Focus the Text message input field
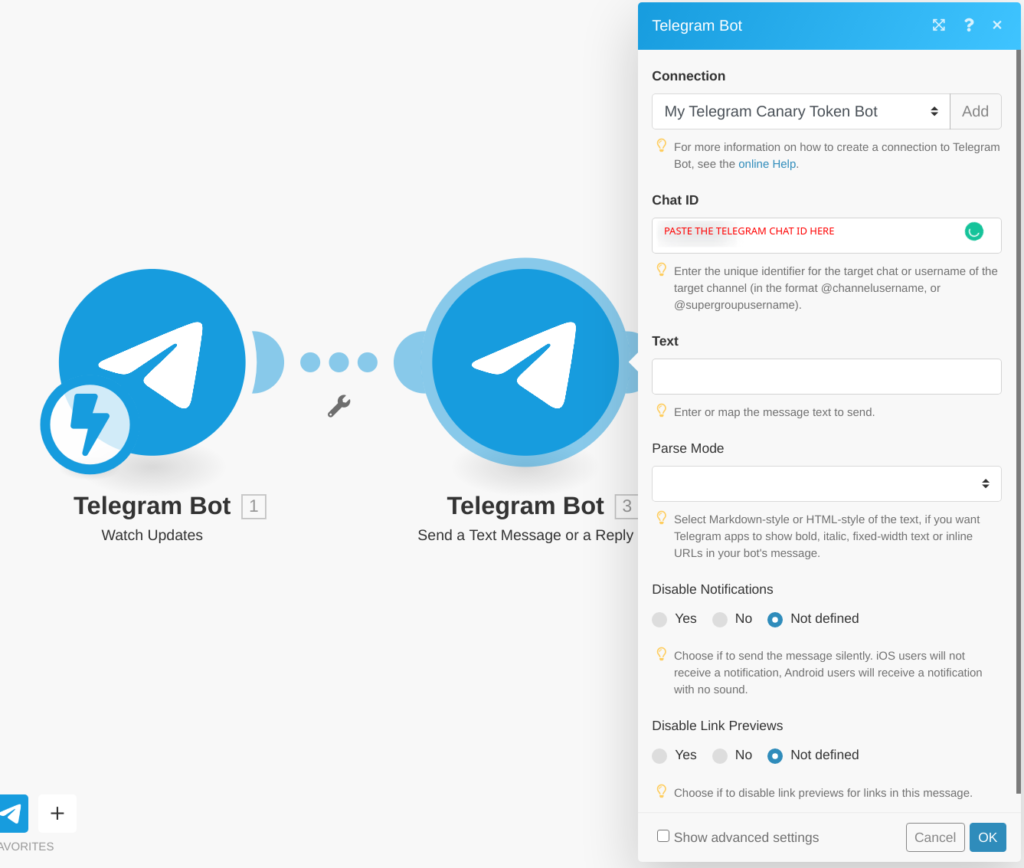The height and width of the screenshot is (868, 1024). point(826,376)
